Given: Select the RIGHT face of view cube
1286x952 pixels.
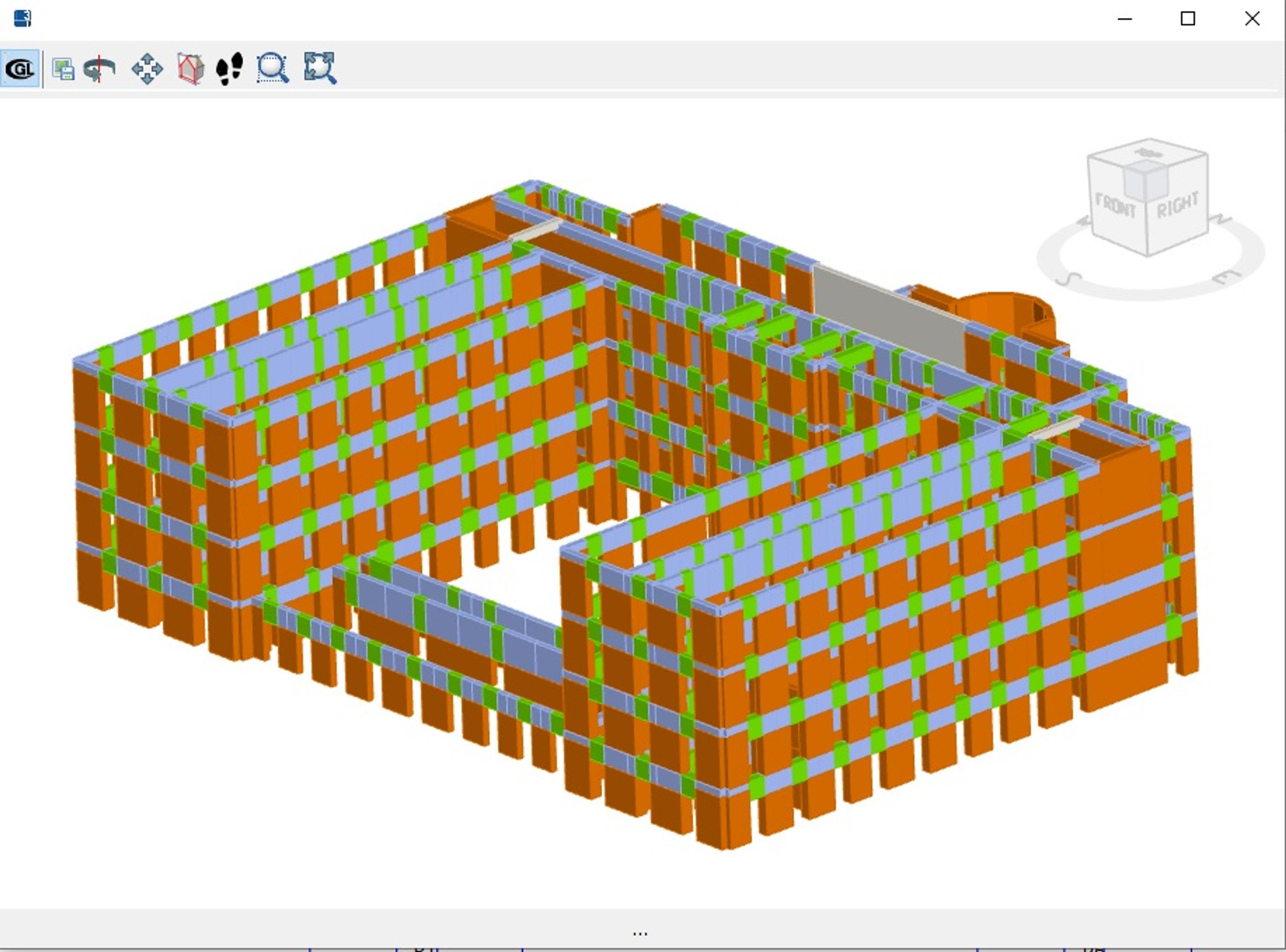Looking at the screenshot, I should pyautogui.click(x=1178, y=205).
